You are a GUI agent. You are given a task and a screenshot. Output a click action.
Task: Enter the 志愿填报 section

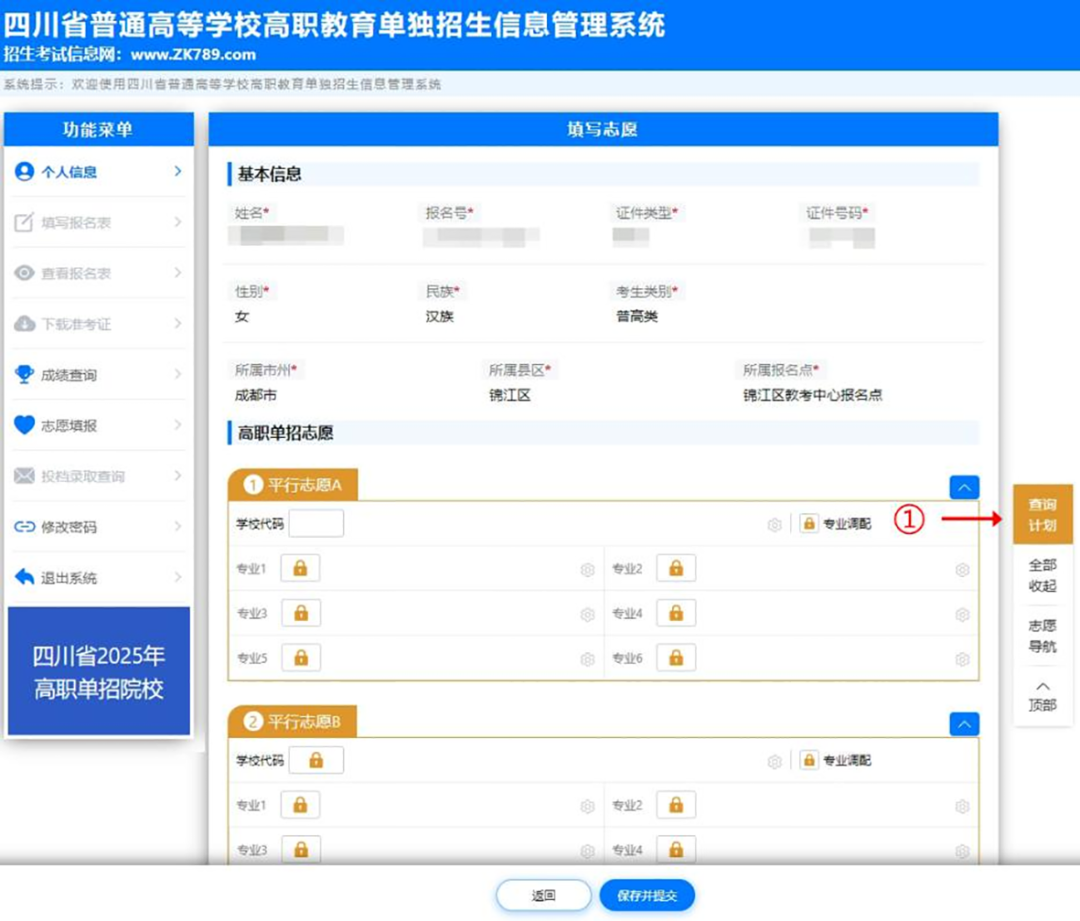(x=72, y=425)
